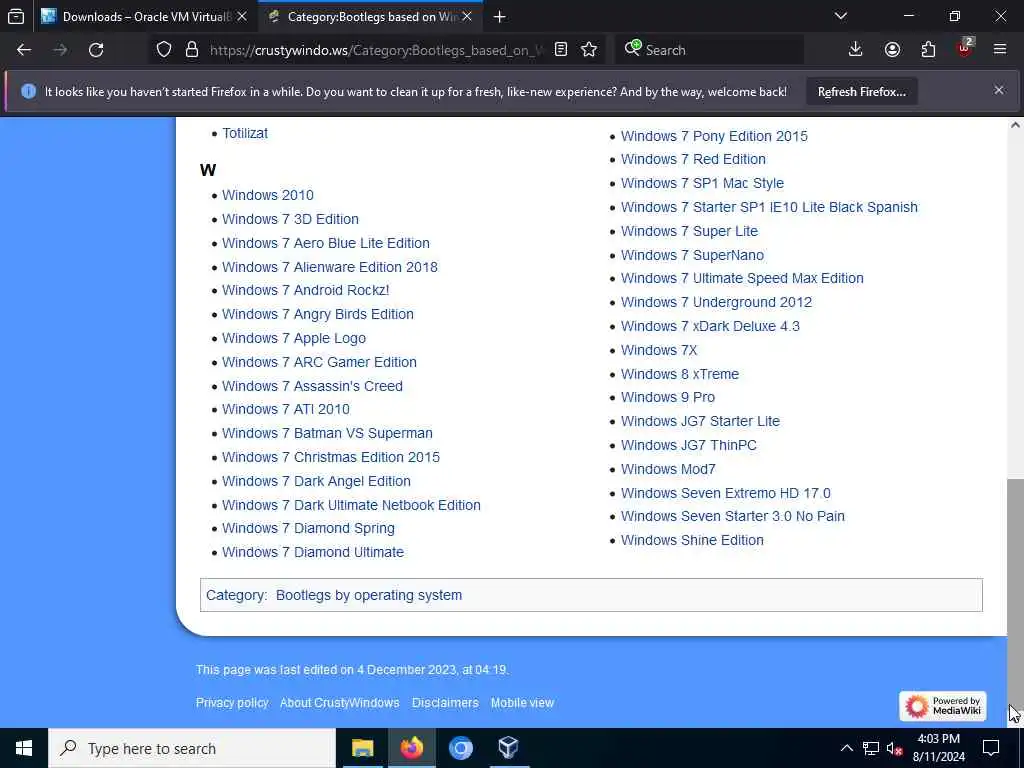Switch to Downloads – Oracle VM VirtualBox tab
Image resolution: width=1024 pixels, height=768 pixels.
click(x=144, y=16)
